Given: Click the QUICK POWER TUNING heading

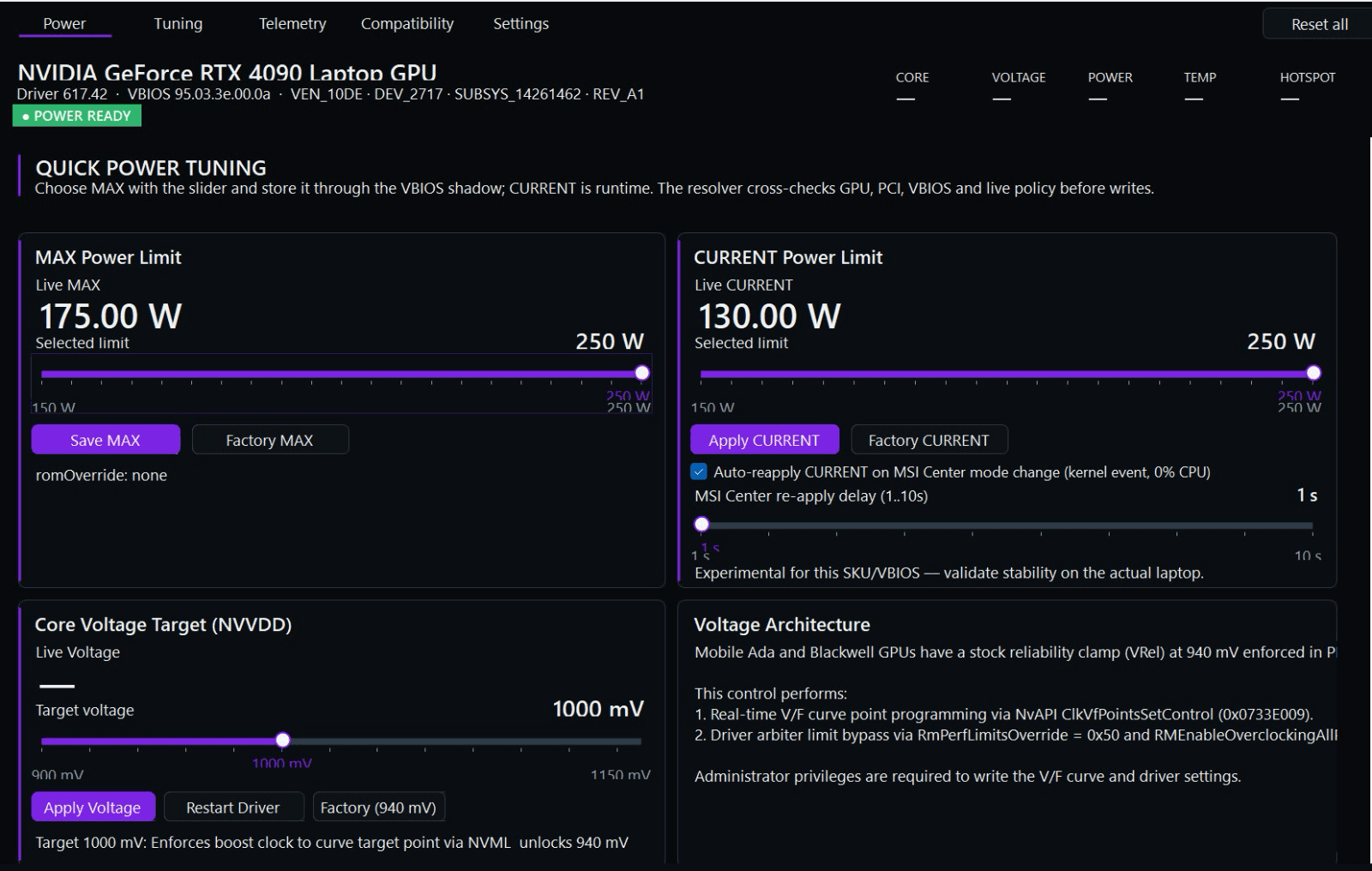Looking at the screenshot, I should (x=151, y=168).
